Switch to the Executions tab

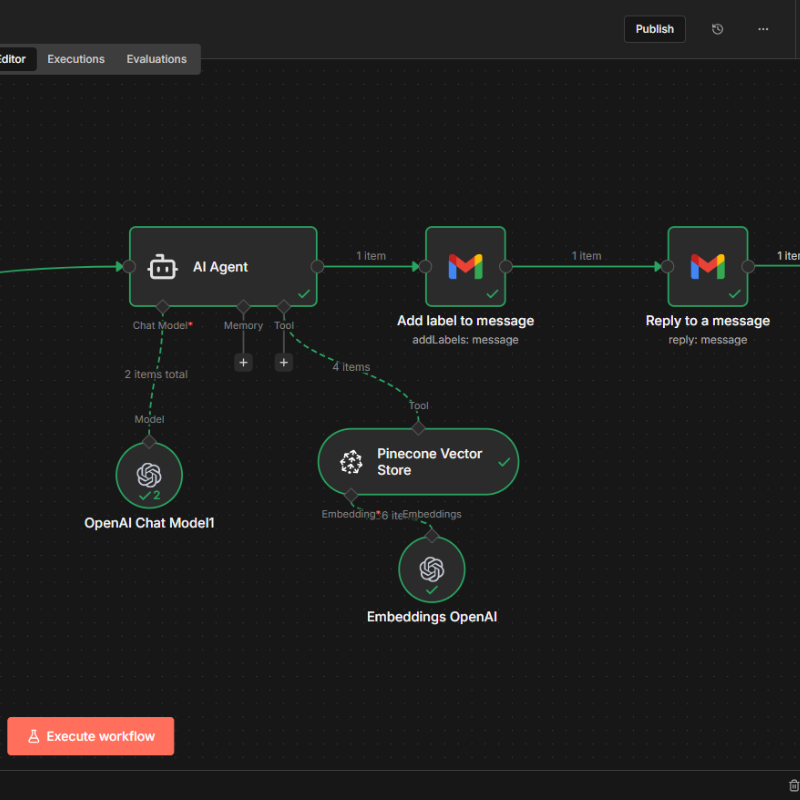point(76,59)
